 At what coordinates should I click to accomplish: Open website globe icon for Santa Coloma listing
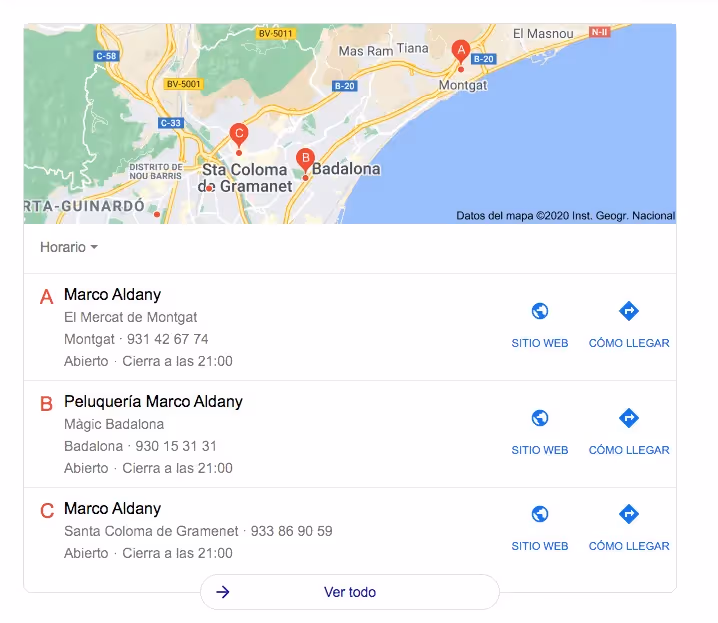(x=540, y=514)
